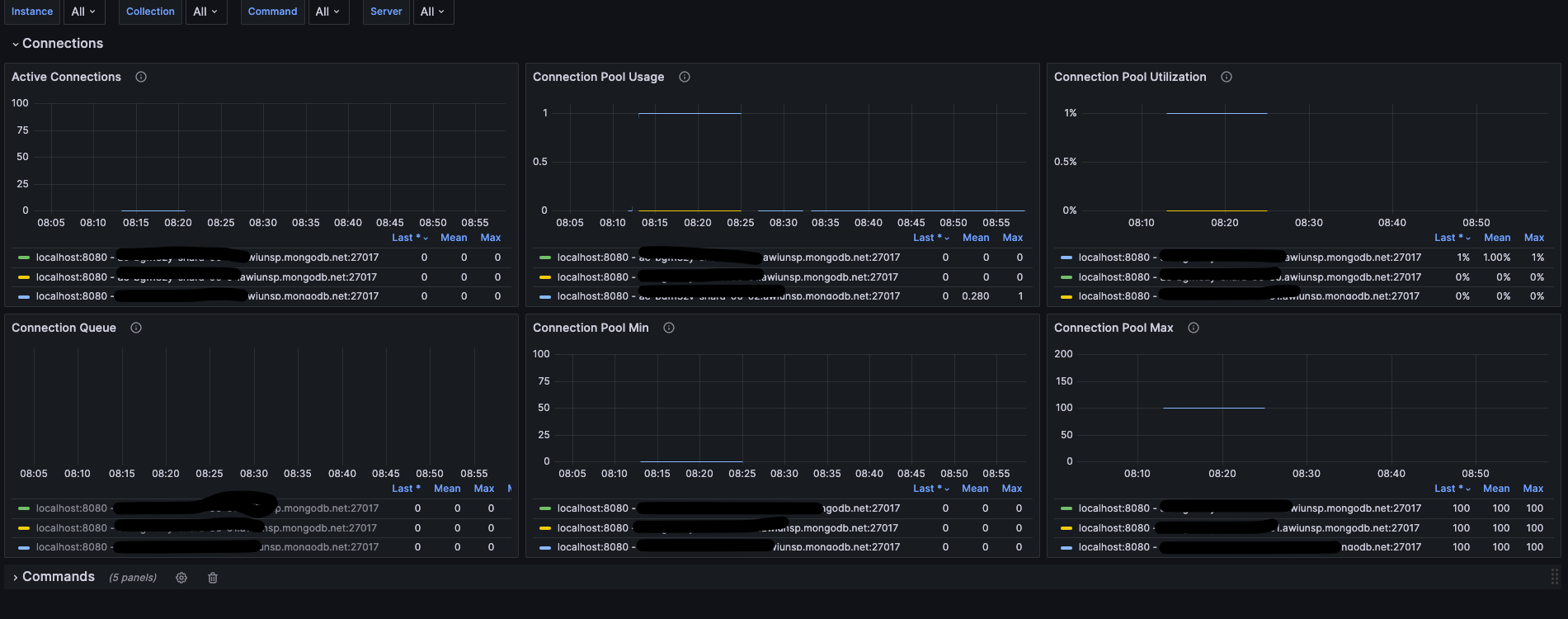Image resolution: width=1568 pixels, height=619 pixels.
Task: Sort Connection Queue legend by Last
Action: [406, 489]
